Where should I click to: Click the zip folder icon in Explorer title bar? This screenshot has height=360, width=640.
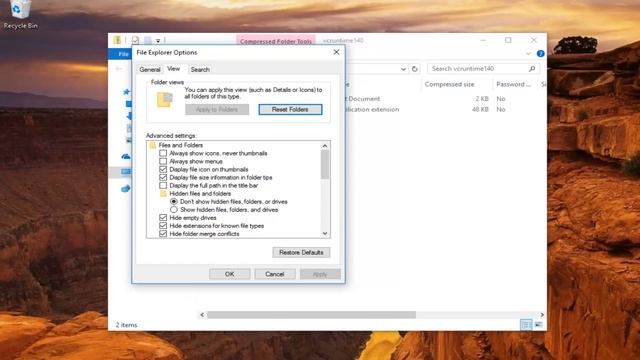click(x=117, y=40)
